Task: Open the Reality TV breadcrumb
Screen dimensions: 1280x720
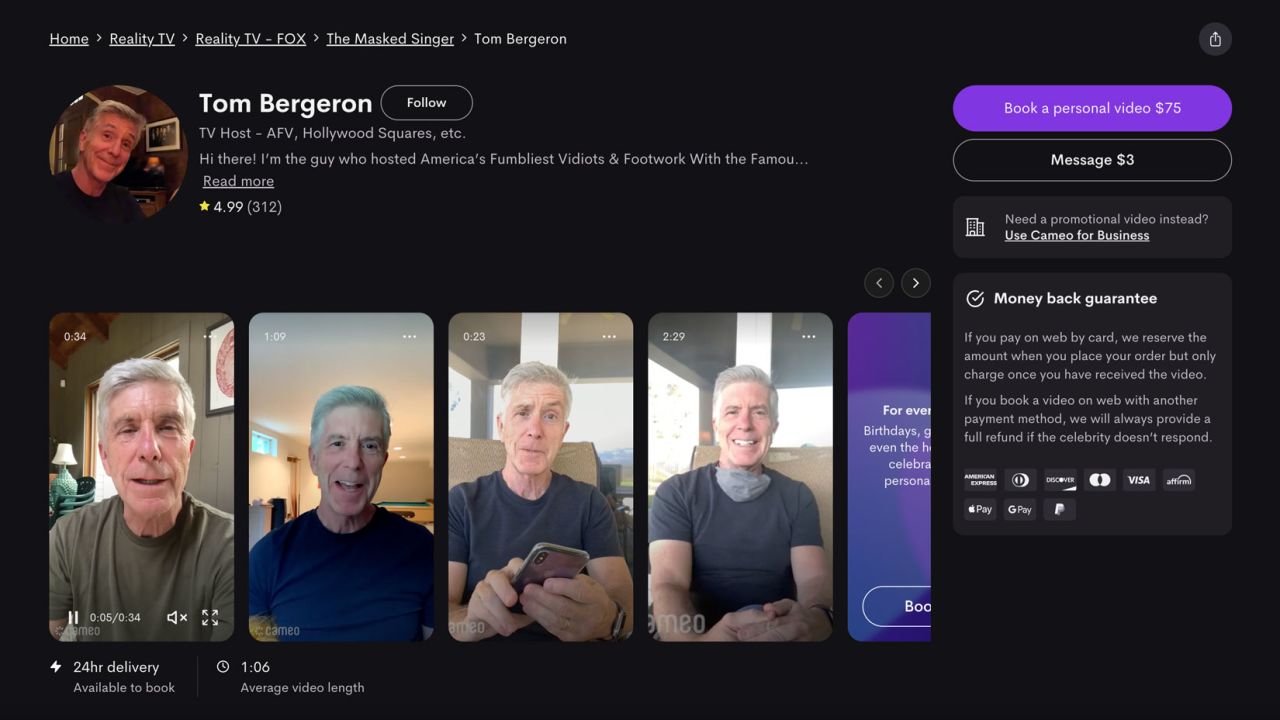Action: point(142,39)
